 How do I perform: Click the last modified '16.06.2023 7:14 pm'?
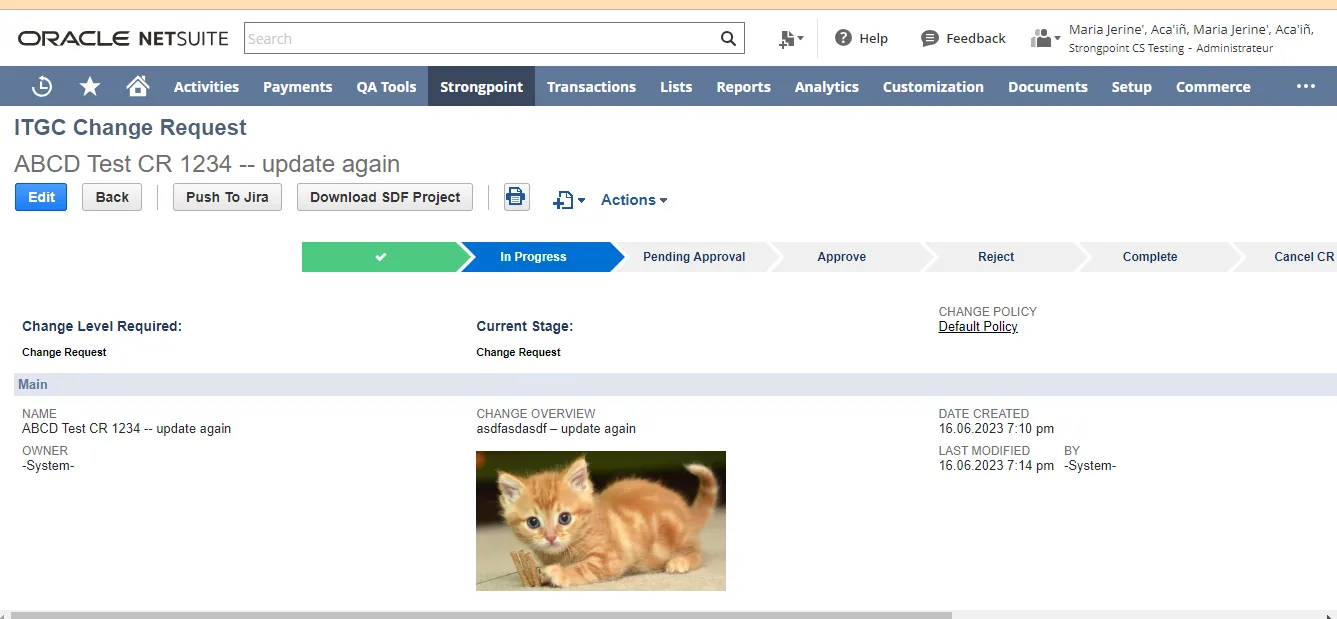click(996, 466)
